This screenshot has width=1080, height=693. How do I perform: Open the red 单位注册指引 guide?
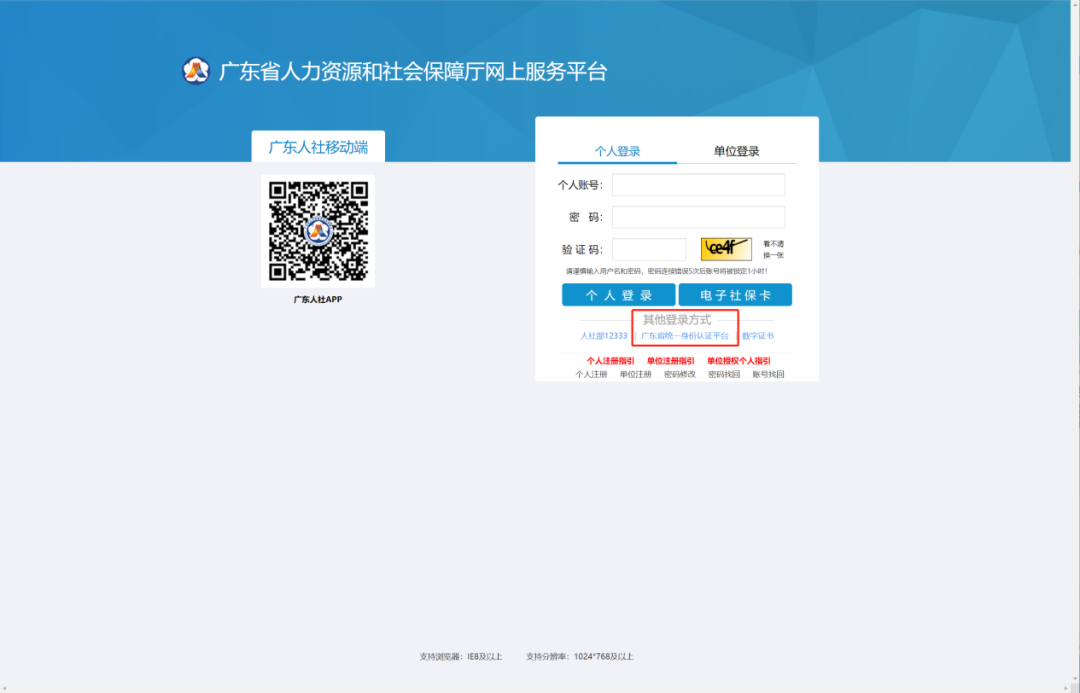click(670, 360)
